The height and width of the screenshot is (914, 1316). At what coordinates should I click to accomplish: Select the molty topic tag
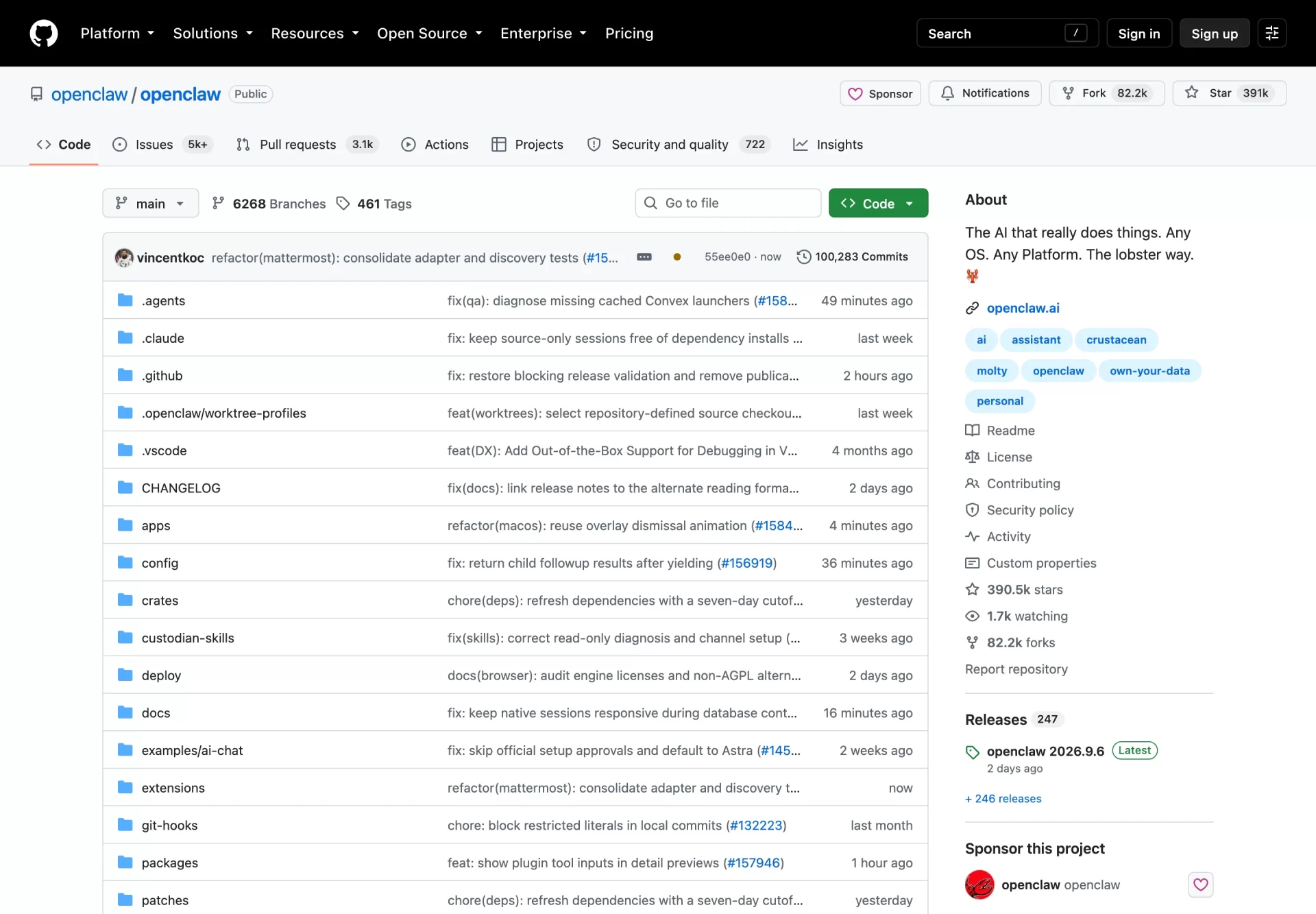992,371
